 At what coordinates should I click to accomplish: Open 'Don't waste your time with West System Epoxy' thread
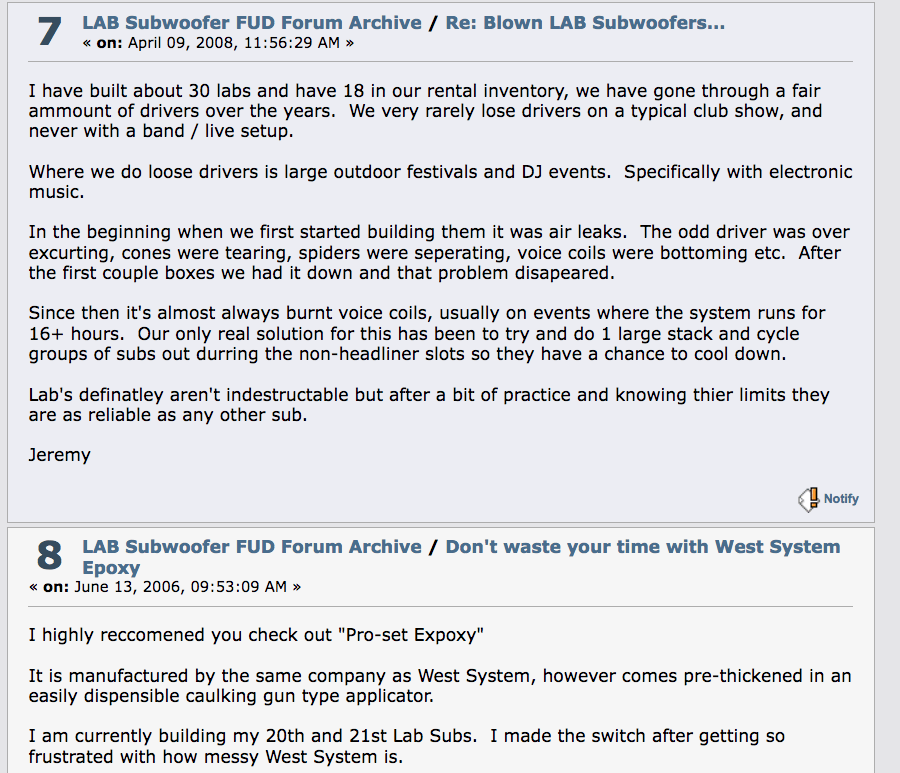point(461,557)
